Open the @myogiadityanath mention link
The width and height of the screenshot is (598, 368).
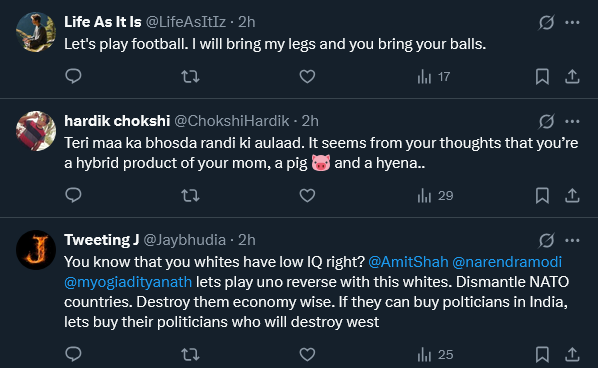(x=128, y=282)
